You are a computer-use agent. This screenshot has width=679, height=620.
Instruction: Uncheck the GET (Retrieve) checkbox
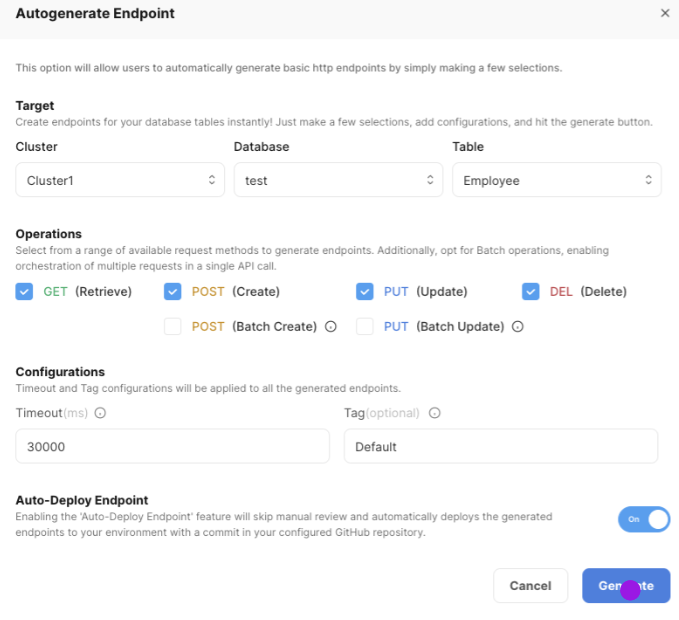point(24,292)
